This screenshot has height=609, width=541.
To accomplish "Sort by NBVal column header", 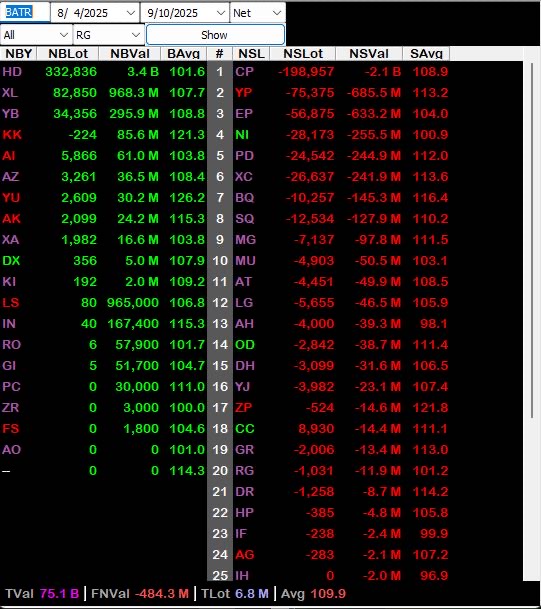I will (130, 54).
